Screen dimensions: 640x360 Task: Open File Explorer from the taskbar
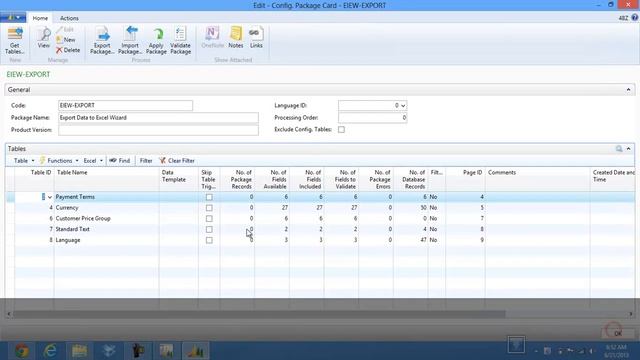coord(79,351)
